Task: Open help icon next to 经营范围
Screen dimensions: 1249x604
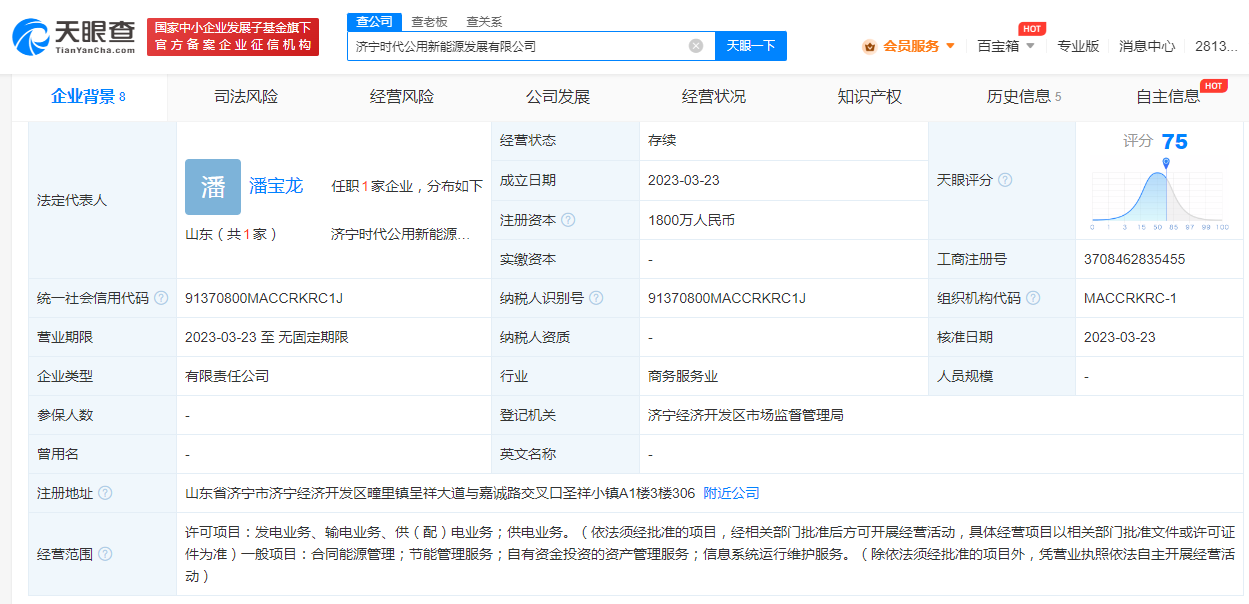Action: pyautogui.click(x=105, y=554)
